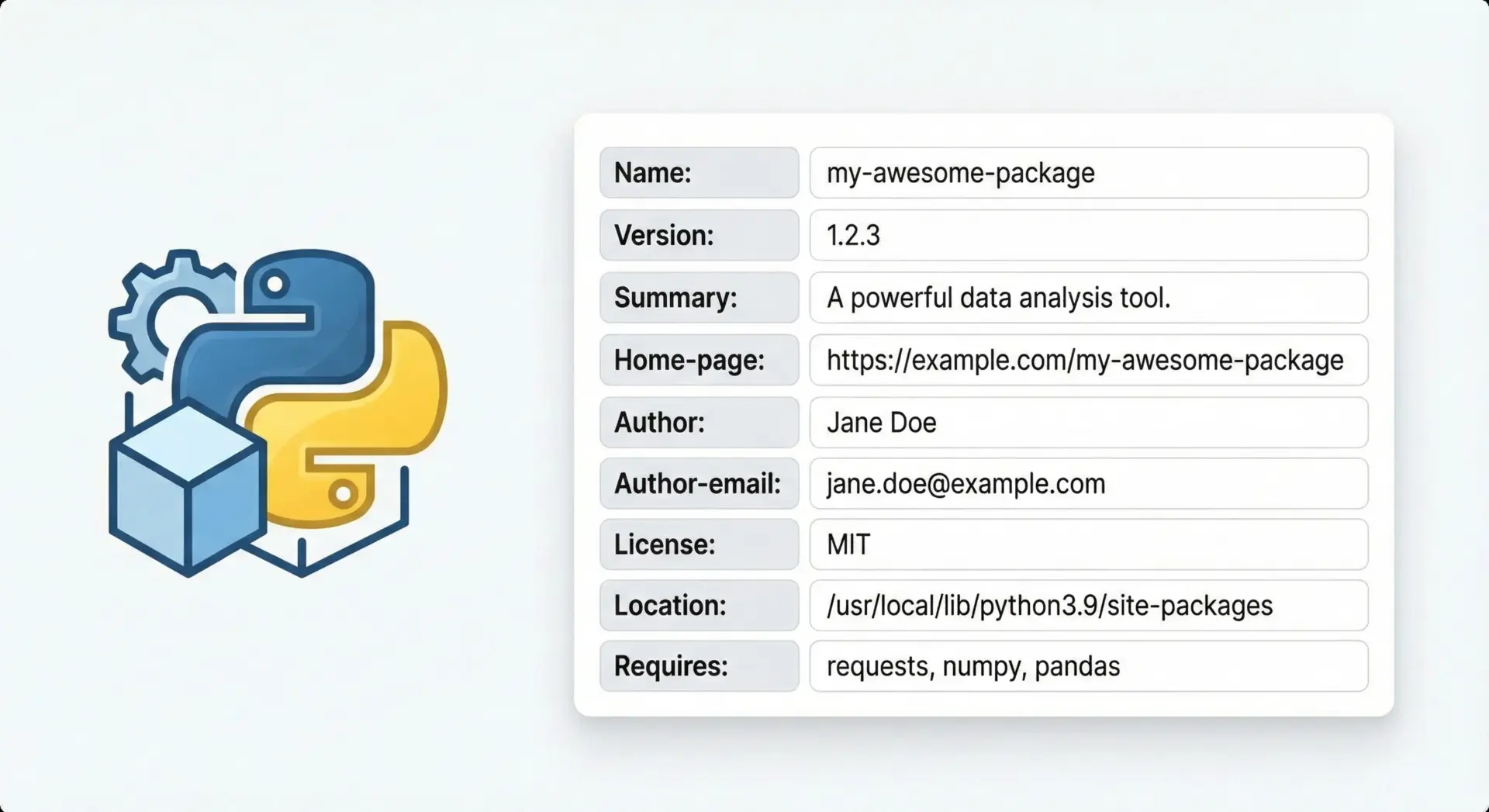1489x812 pixels.
Task: Select the site-packages Location path field
Action: click(x=1088, y=606)
